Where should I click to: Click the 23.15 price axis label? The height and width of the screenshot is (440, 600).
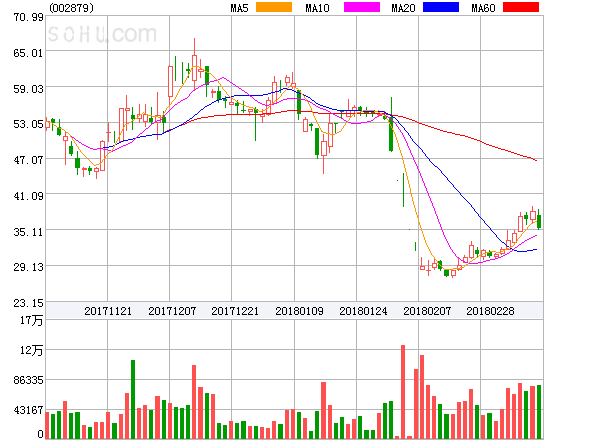coord(28,303)
